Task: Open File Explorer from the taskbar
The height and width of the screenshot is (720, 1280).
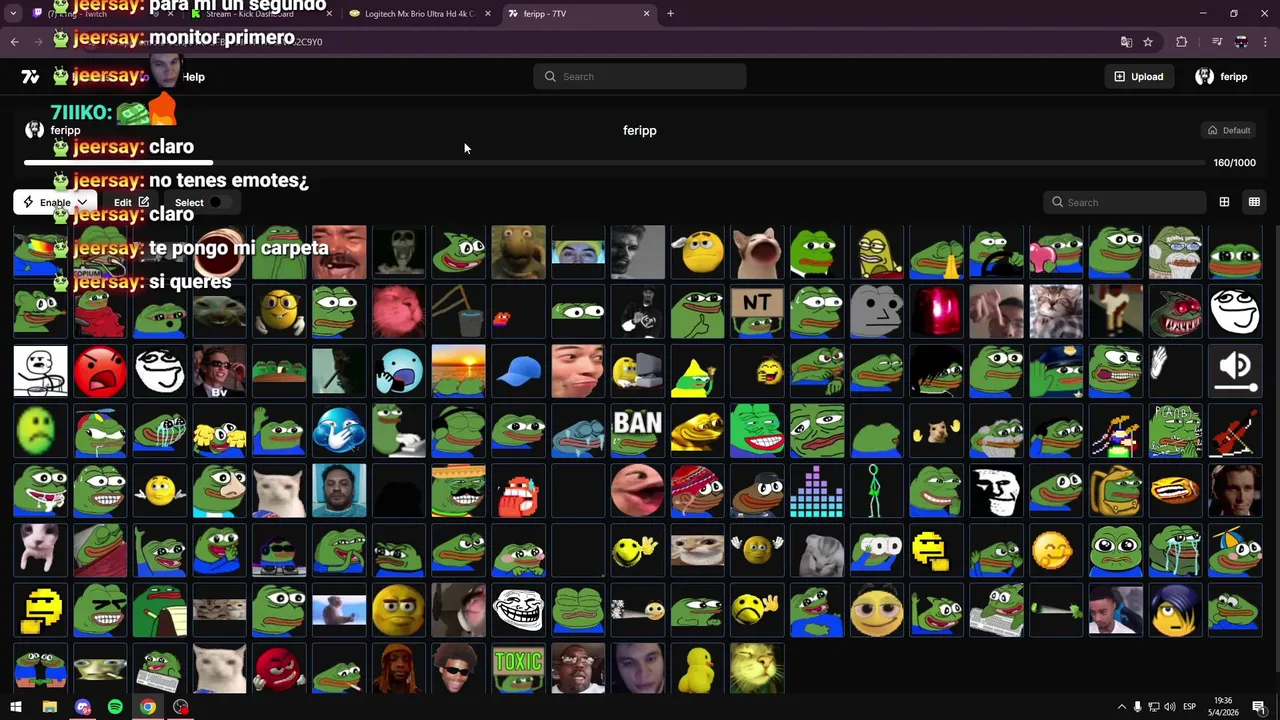Action: point(49,707)
